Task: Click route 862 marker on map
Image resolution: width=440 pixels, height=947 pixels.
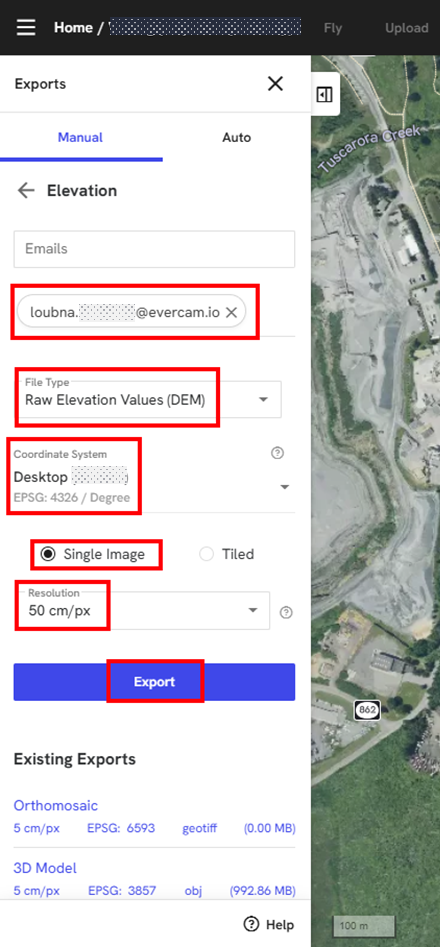Action: click(367, 710)
